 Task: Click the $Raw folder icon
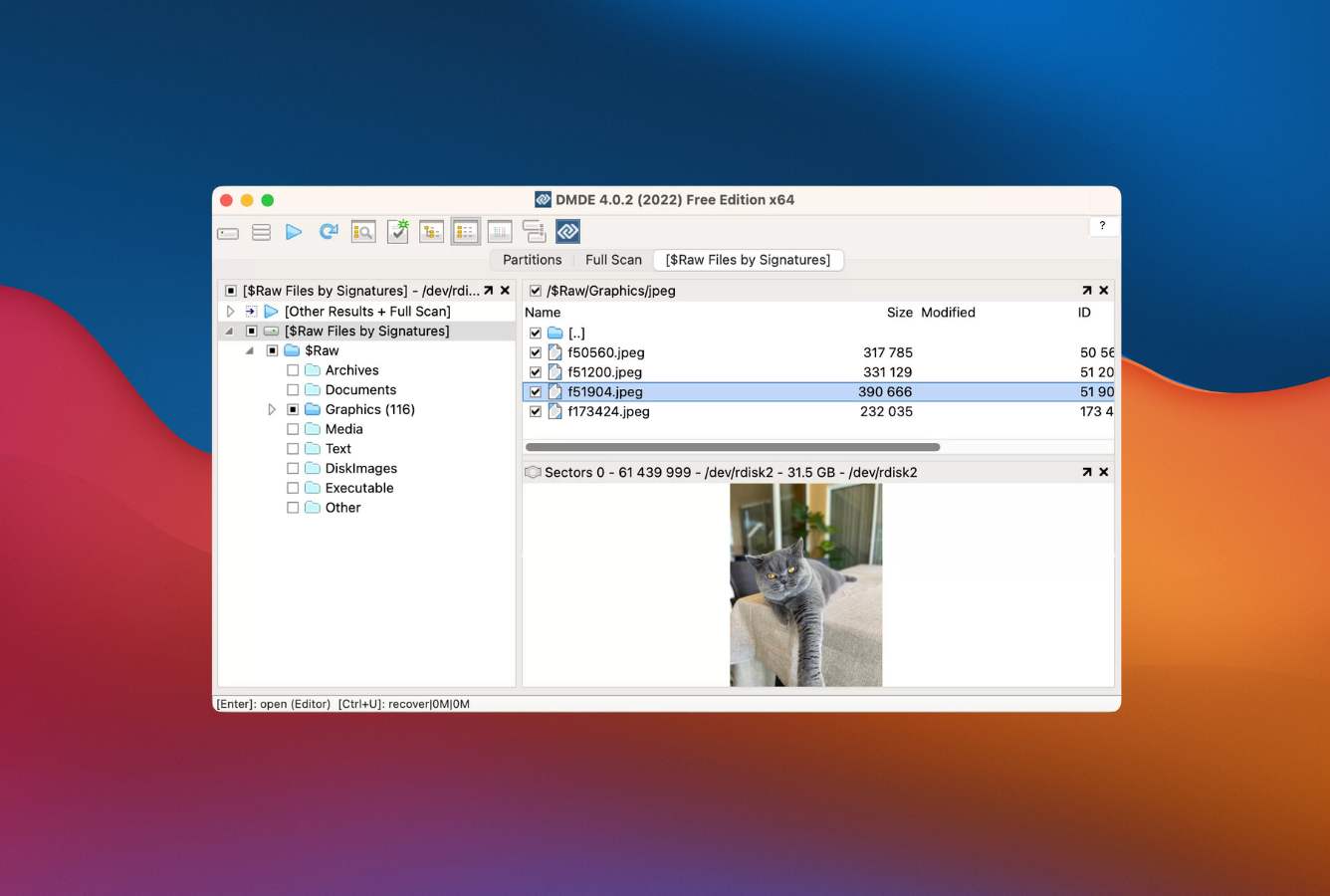(292, 350)
